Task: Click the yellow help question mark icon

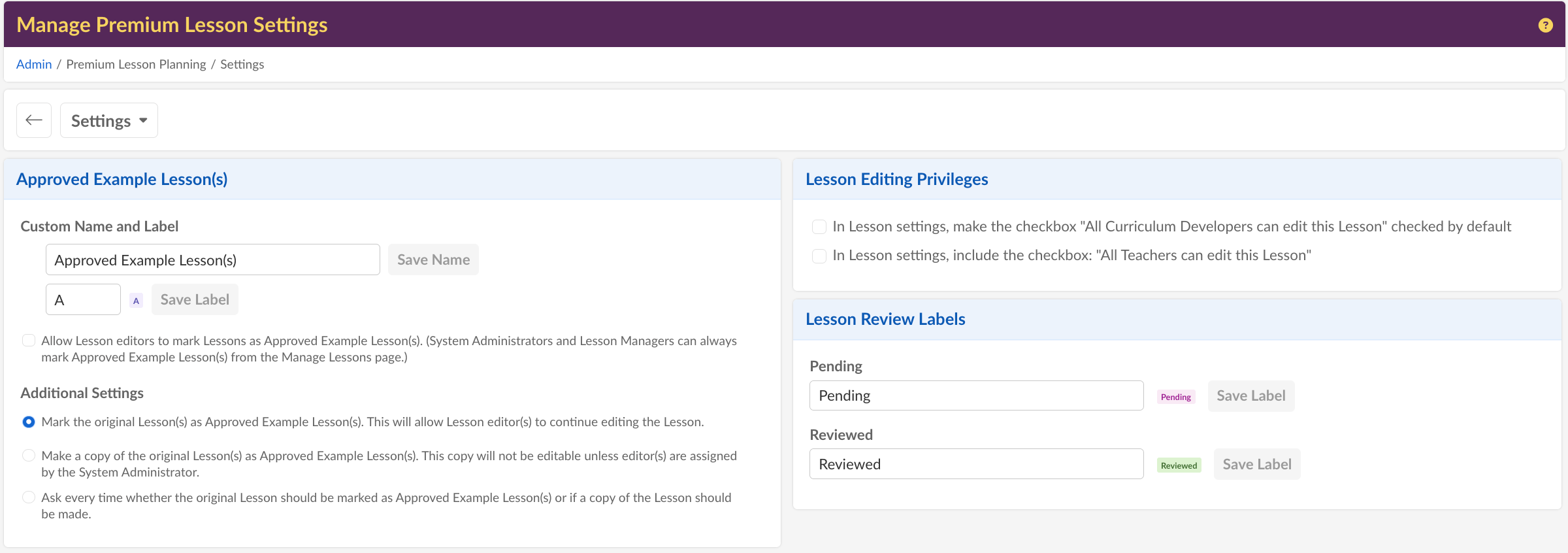Action: 1545,25
